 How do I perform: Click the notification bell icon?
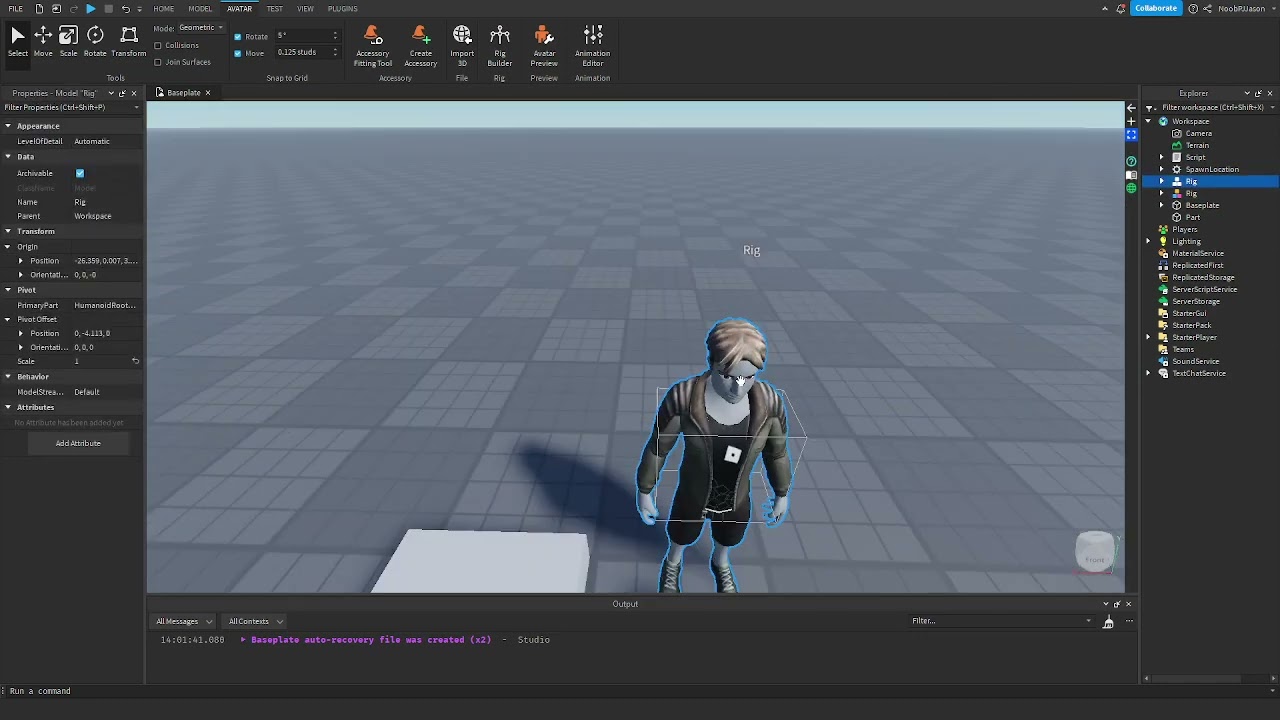[1121, 9]
